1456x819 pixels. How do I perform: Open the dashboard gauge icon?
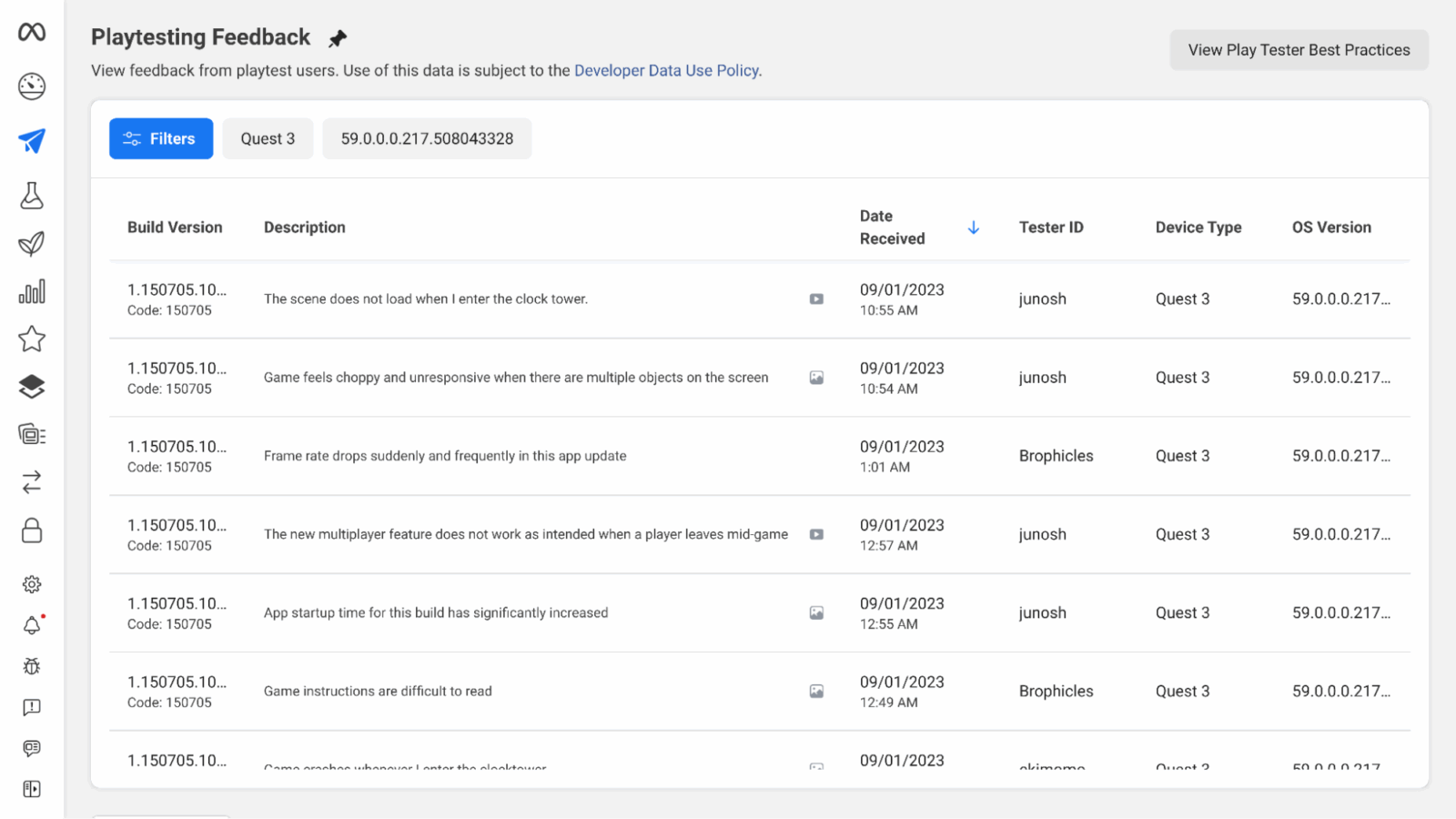[32, 86]
